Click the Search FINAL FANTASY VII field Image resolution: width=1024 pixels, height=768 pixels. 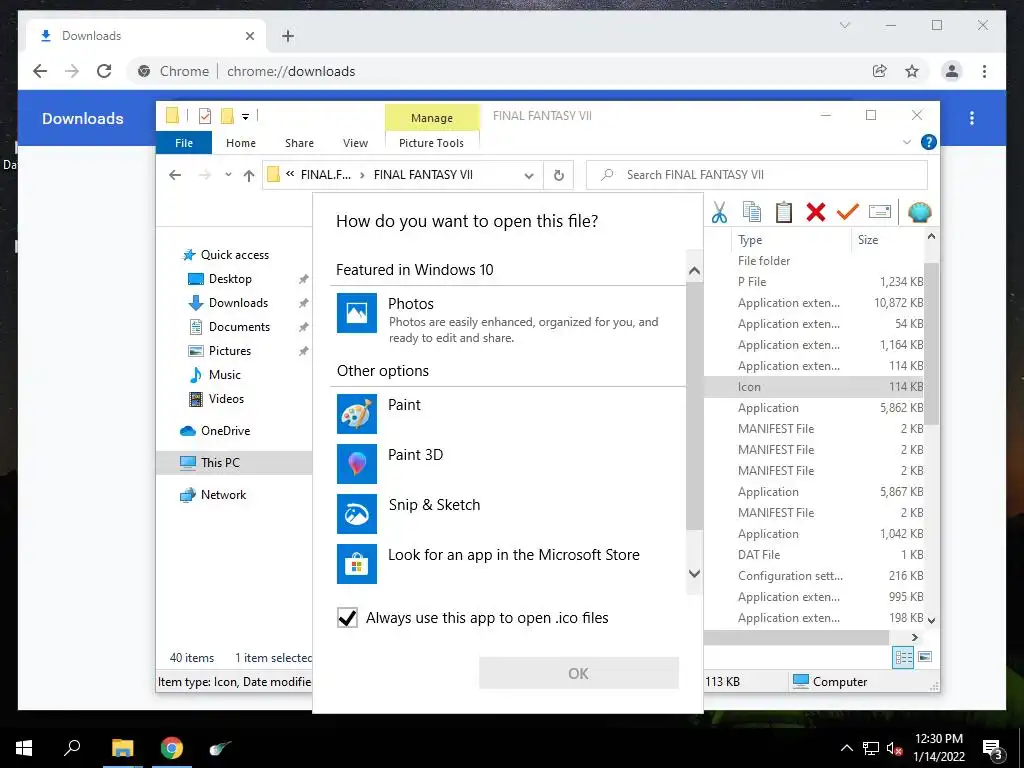[757, 175]
